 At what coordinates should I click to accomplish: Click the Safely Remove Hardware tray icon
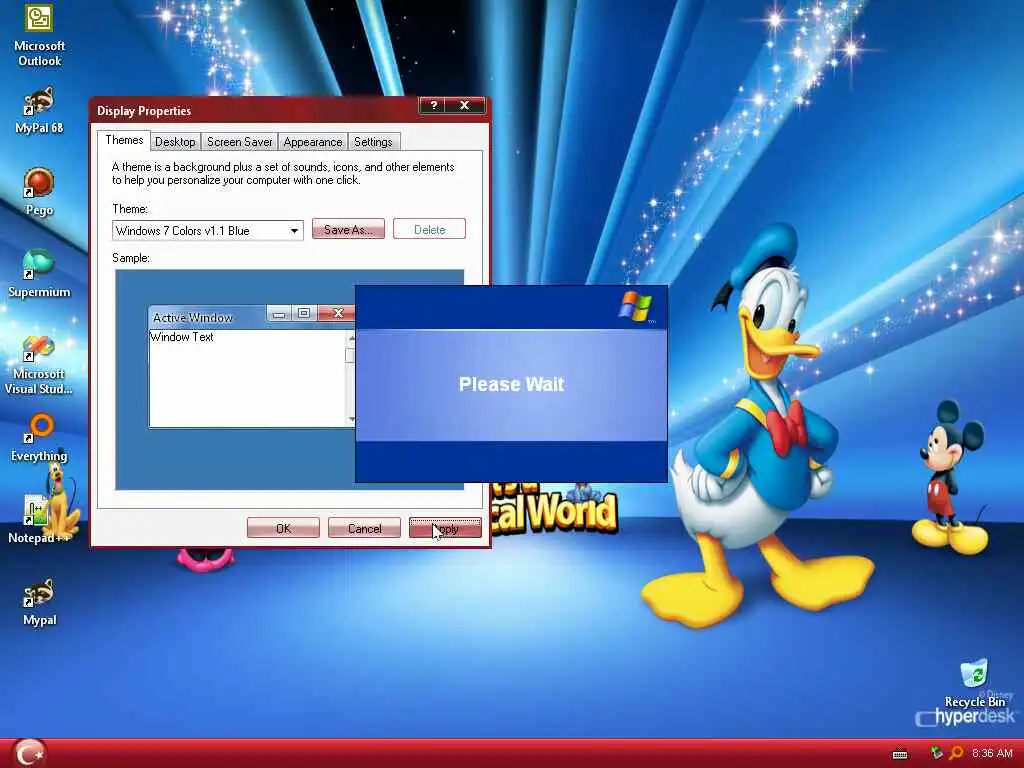coord(936,753)
